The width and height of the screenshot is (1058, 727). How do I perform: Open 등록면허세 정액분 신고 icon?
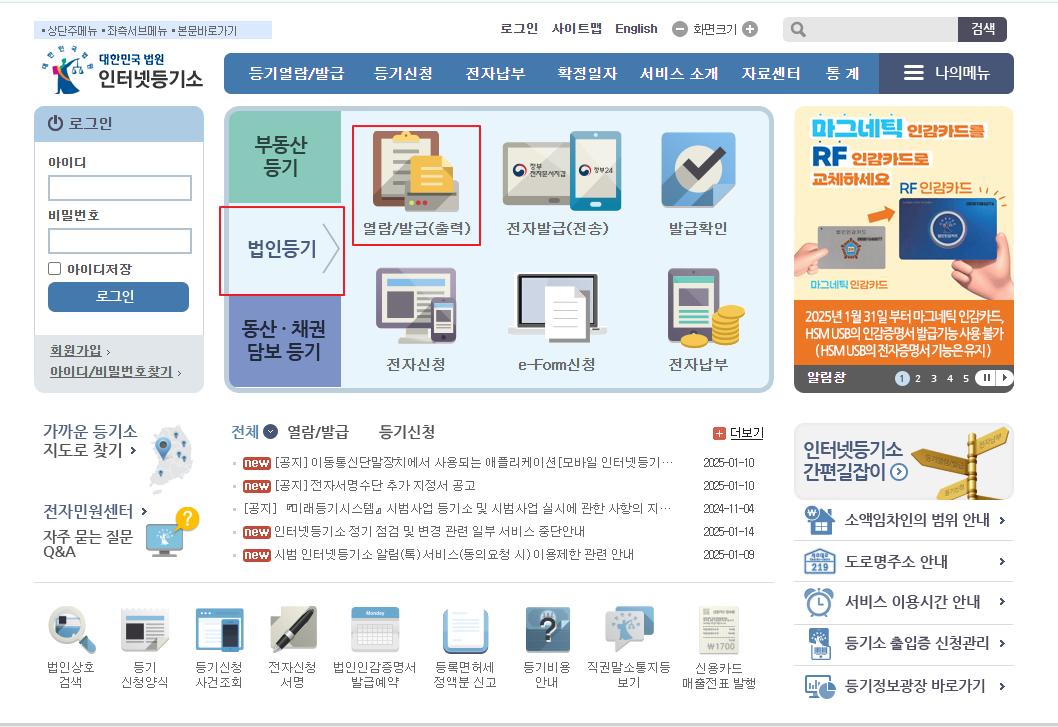[x=465, y=631]
